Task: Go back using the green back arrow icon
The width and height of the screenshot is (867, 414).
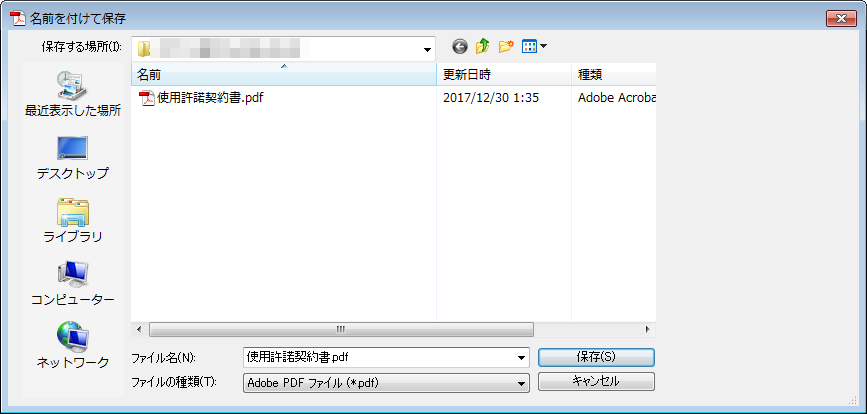Action: pyautogui.click(x=459, y=47)
